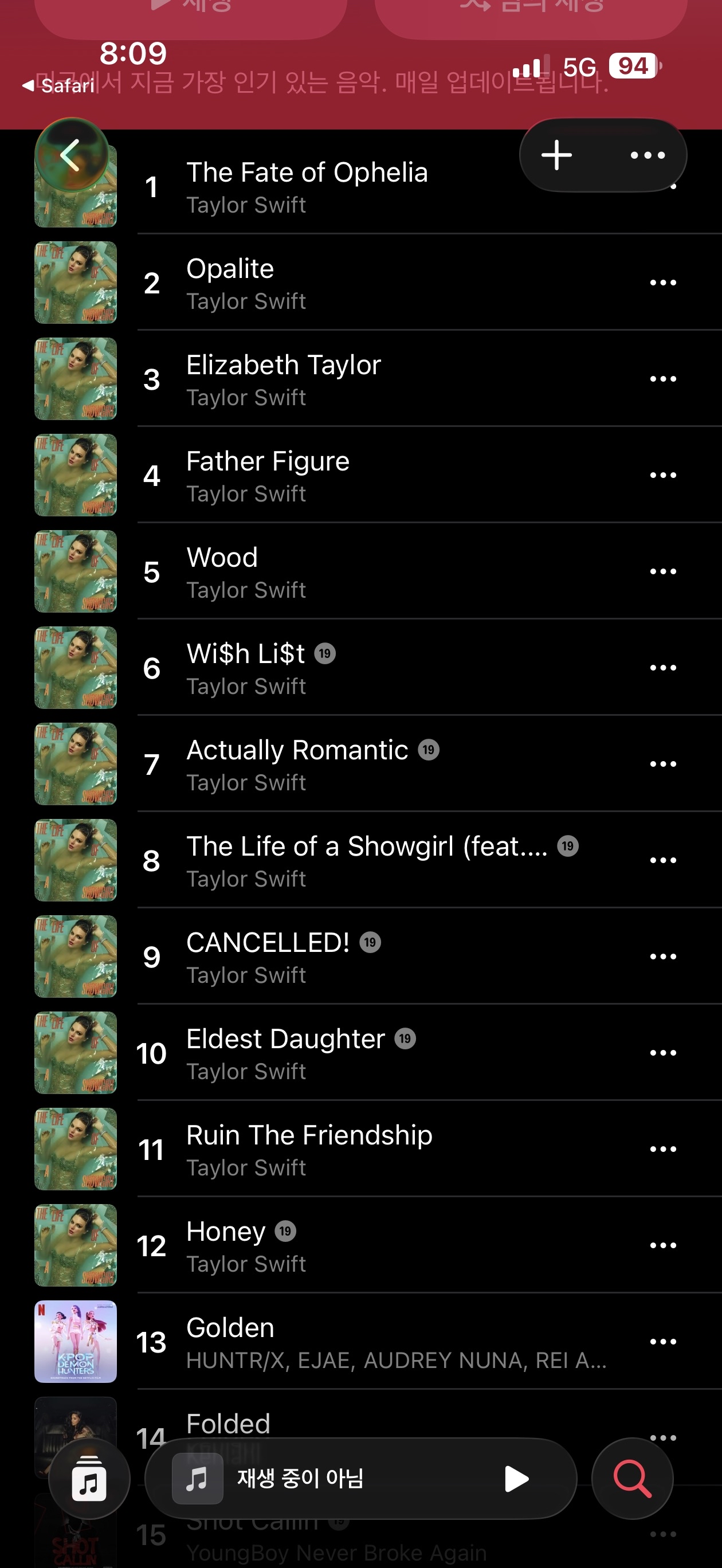Tap the mini player play button

516,1478
